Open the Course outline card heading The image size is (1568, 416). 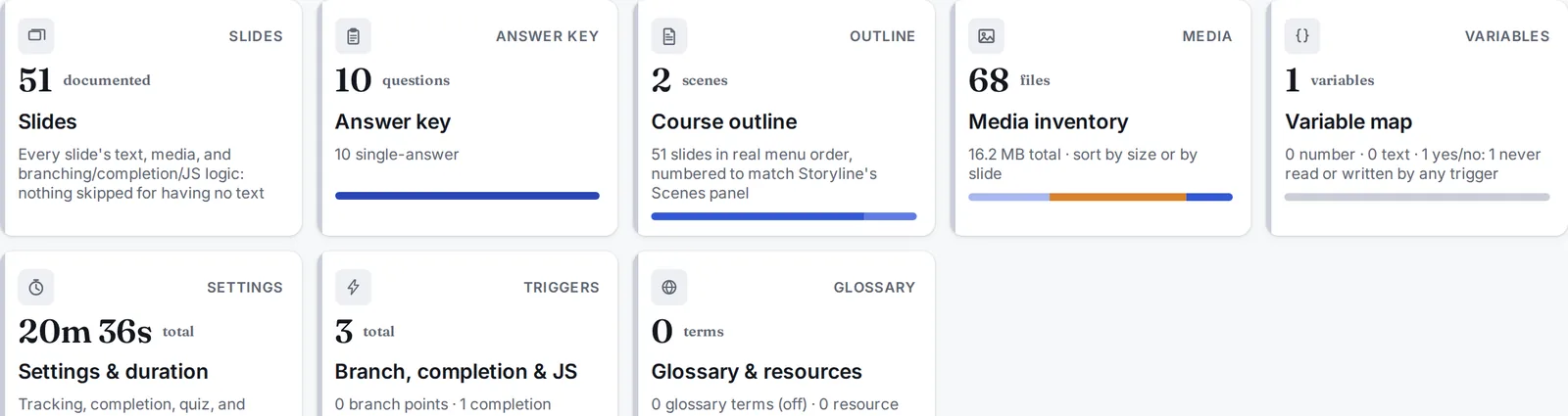(x=724, y=122)
